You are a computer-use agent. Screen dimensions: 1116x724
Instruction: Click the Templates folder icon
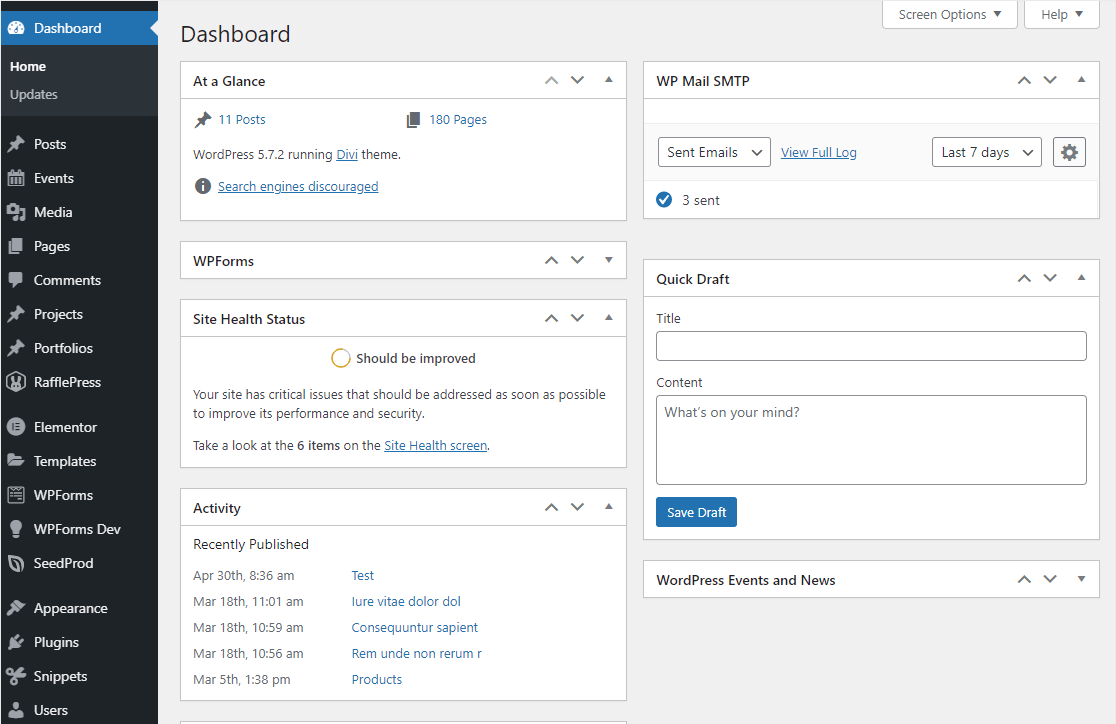coord(16,461)
